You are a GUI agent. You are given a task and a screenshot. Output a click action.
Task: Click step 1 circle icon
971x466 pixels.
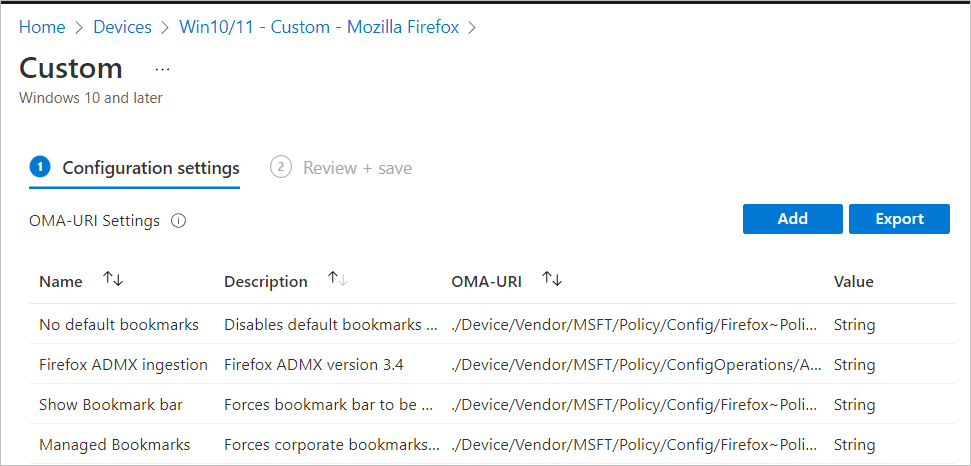(40, 167)
